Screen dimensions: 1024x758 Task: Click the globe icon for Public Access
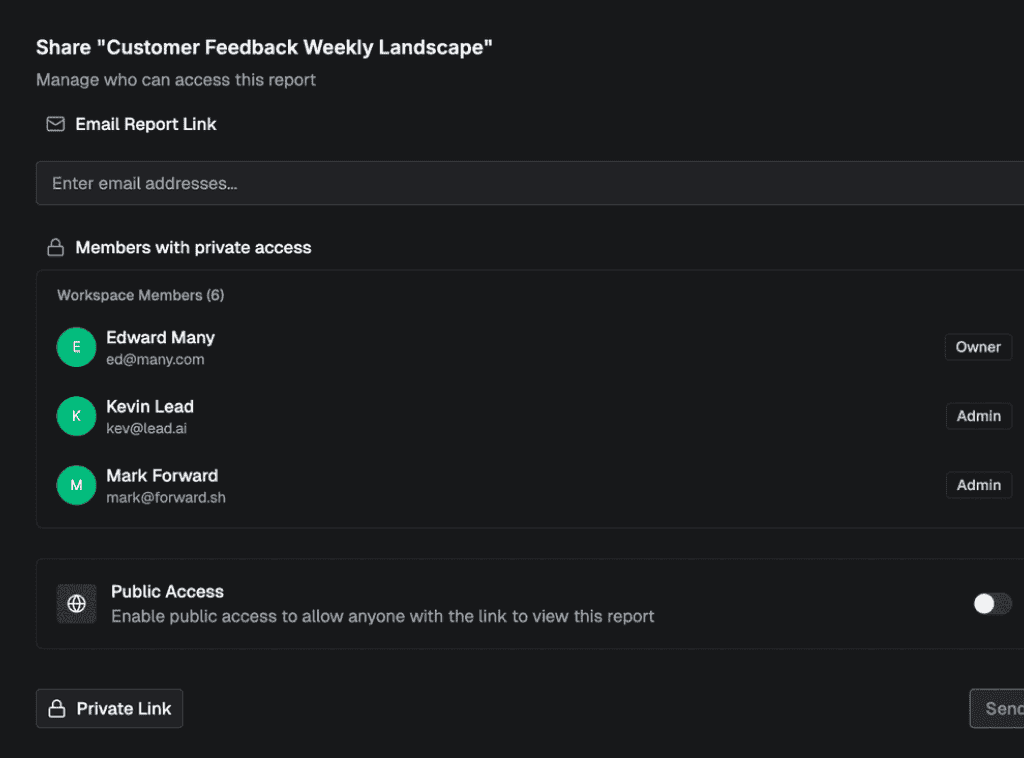[x=76, y=604]
